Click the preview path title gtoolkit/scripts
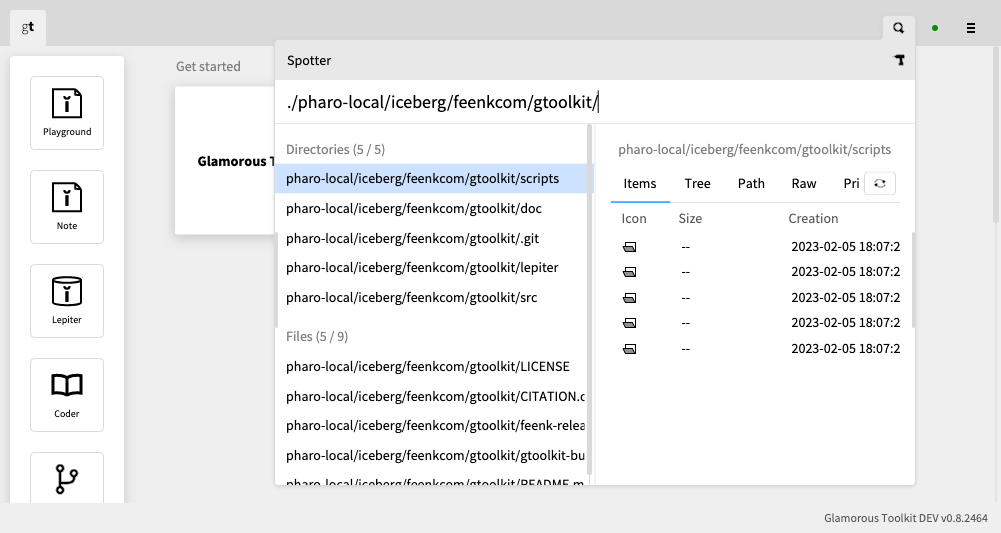 754,149
